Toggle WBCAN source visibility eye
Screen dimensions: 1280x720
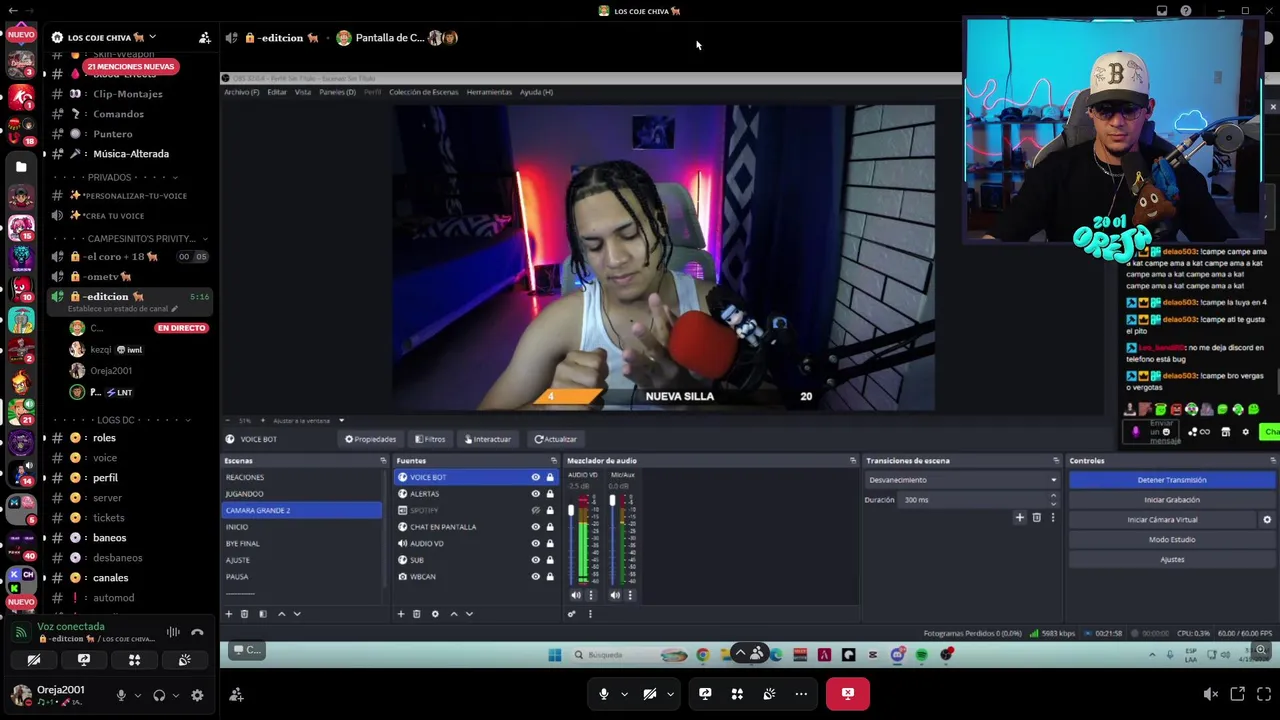535,577
